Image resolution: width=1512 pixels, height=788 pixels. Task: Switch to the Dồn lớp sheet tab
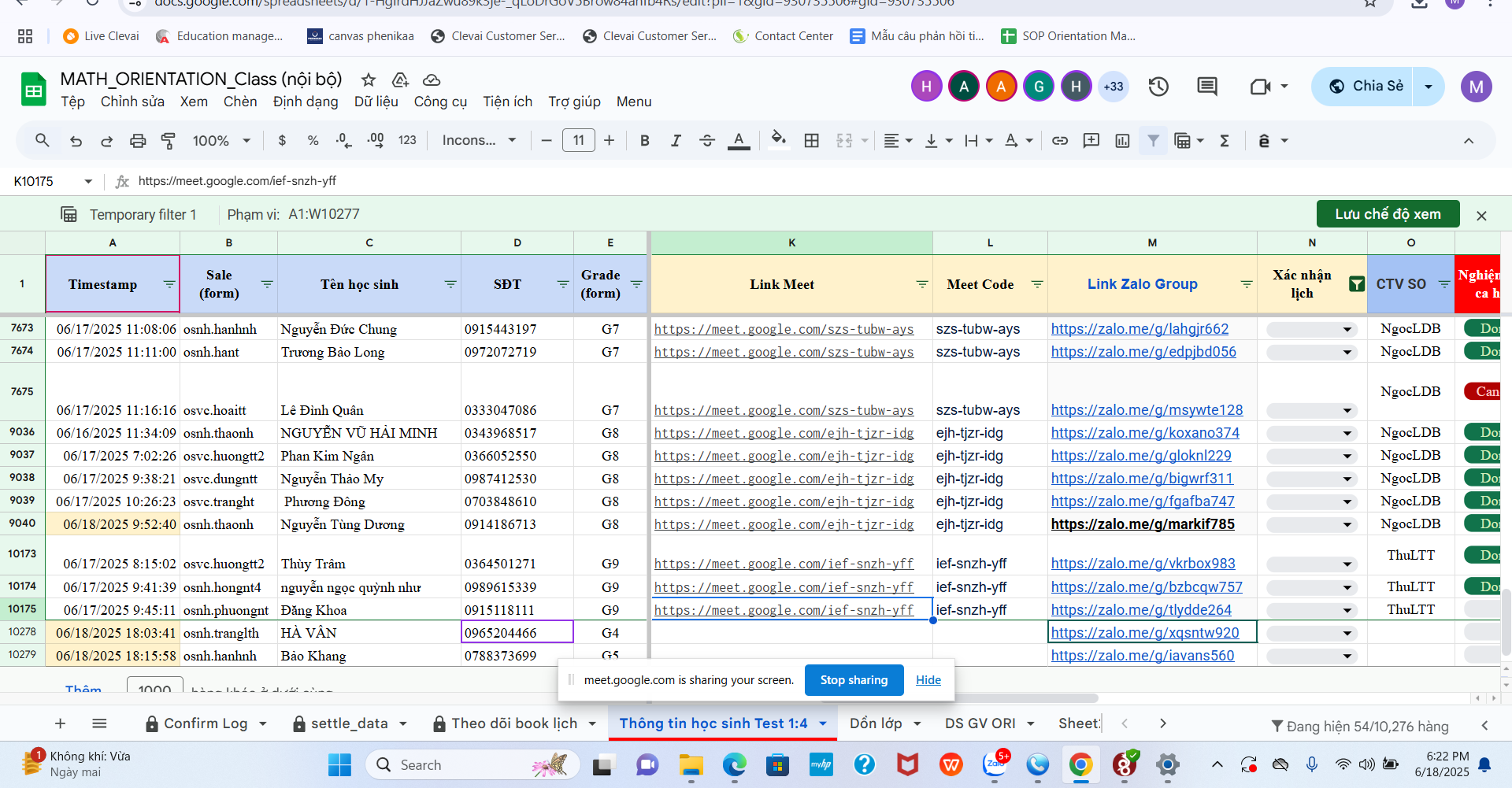coord(876,723)
